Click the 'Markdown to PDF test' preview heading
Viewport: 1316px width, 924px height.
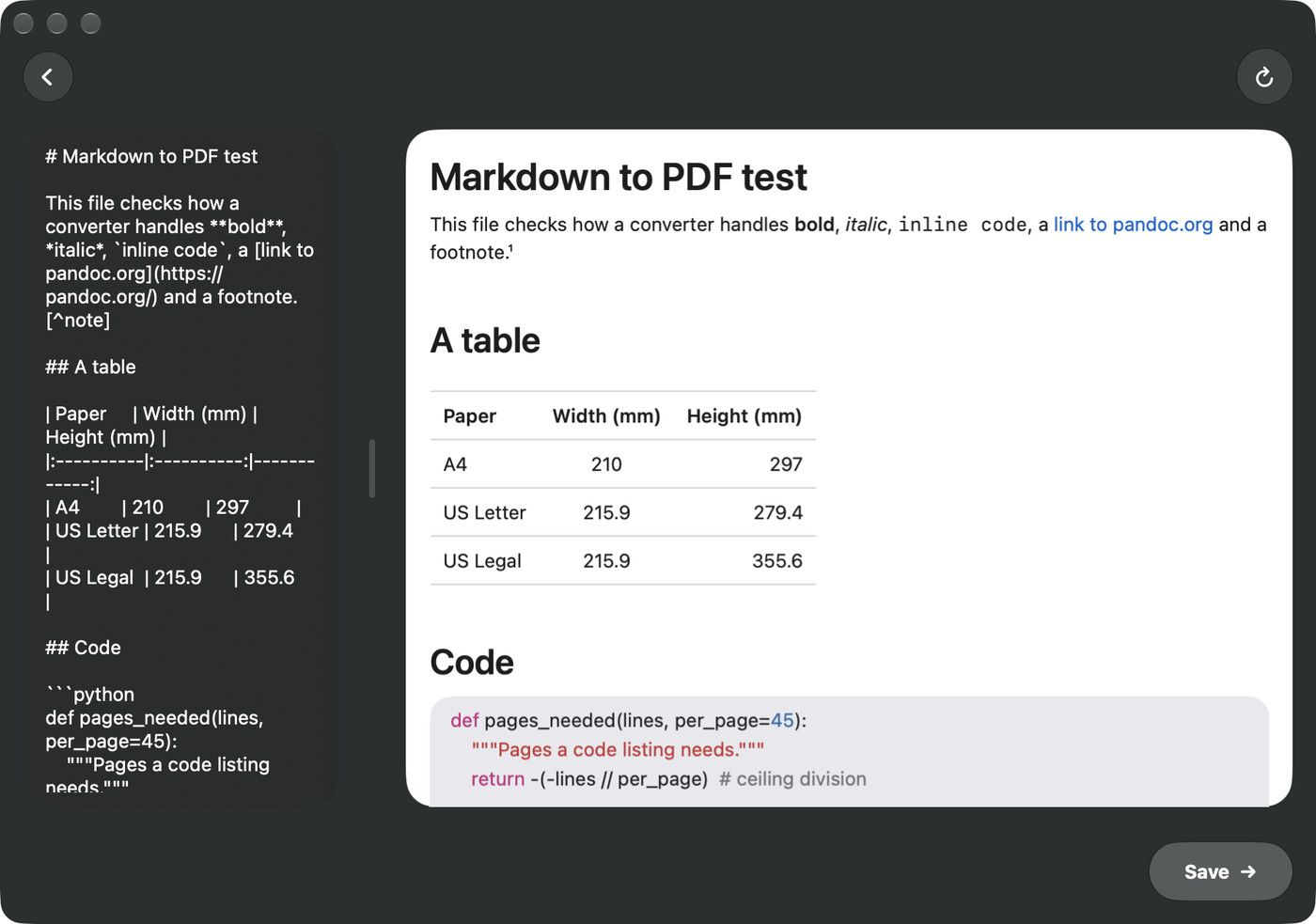[619, 178]
